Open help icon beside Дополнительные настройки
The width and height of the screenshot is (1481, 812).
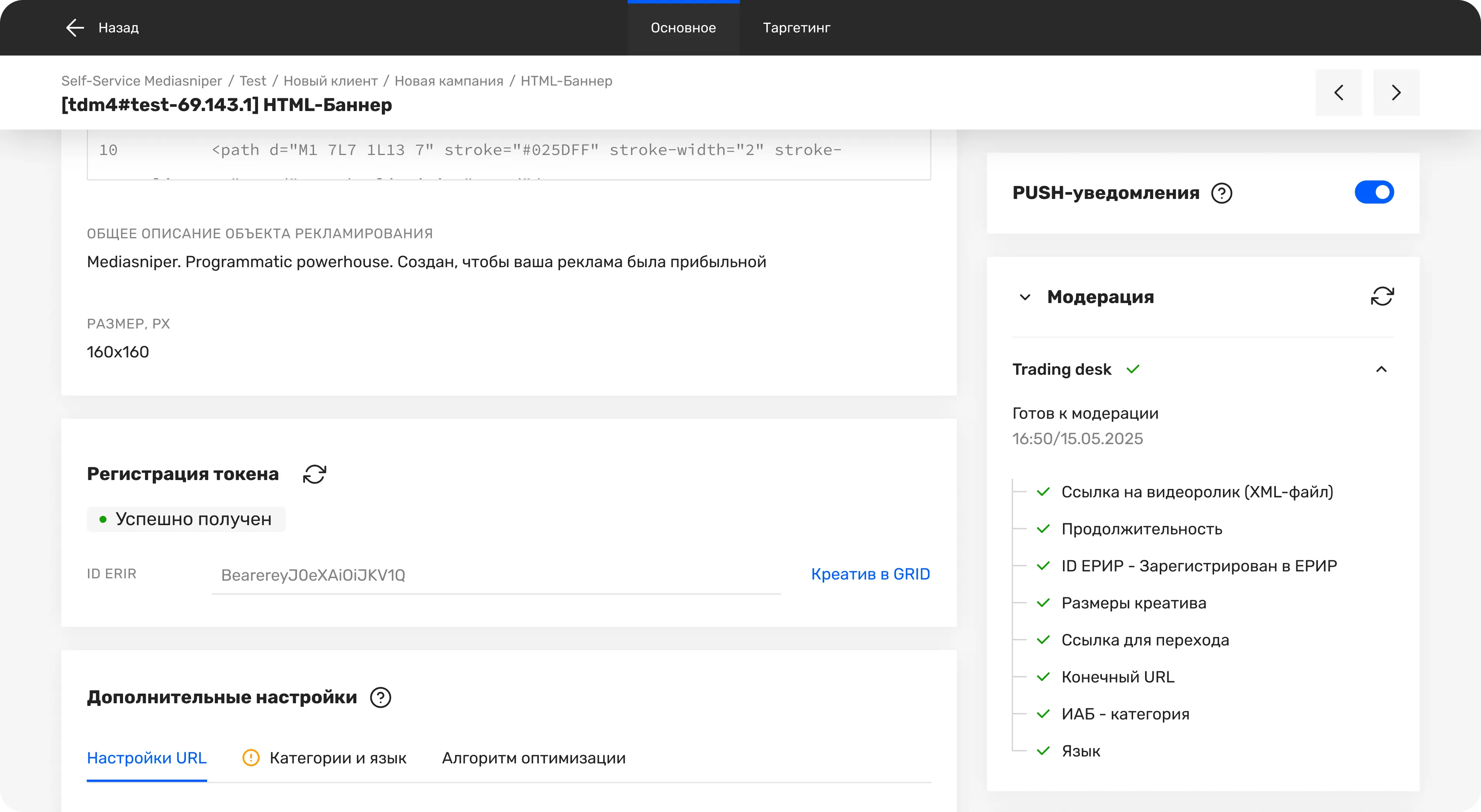point(380,697)
